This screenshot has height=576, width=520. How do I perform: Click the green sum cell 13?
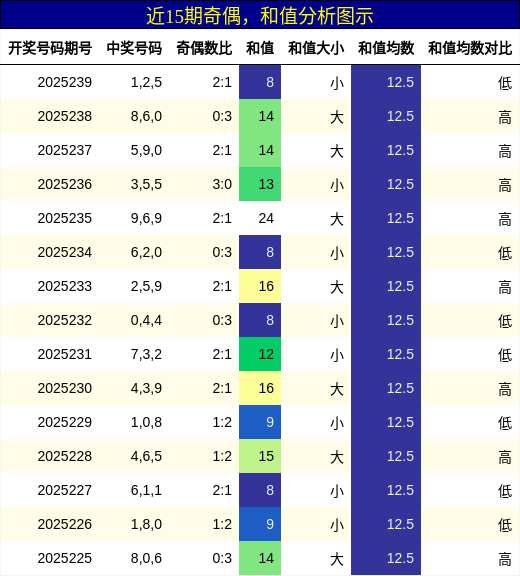click(x=260, y=184)
